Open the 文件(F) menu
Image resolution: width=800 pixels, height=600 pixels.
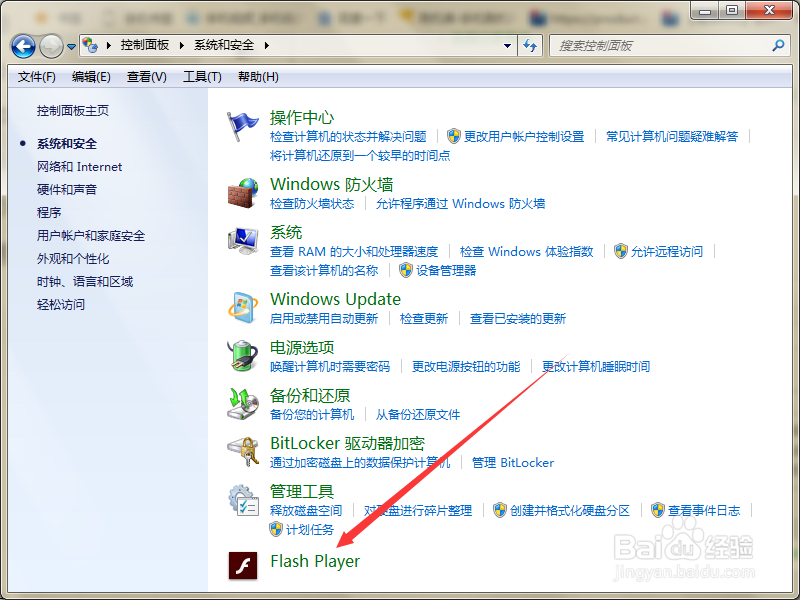[x=37, y=77]
